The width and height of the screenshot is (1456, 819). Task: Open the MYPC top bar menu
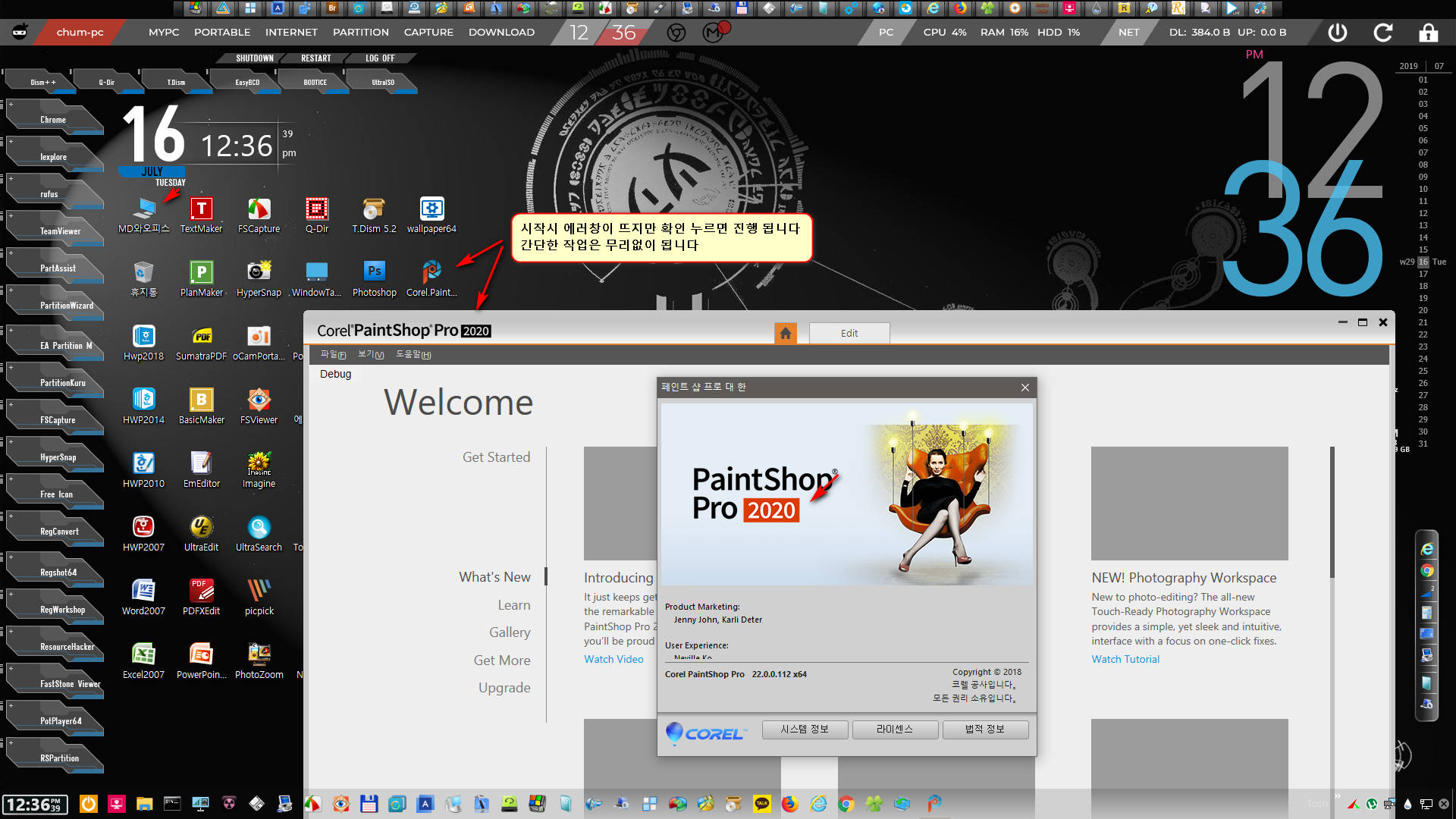point(164,33)
